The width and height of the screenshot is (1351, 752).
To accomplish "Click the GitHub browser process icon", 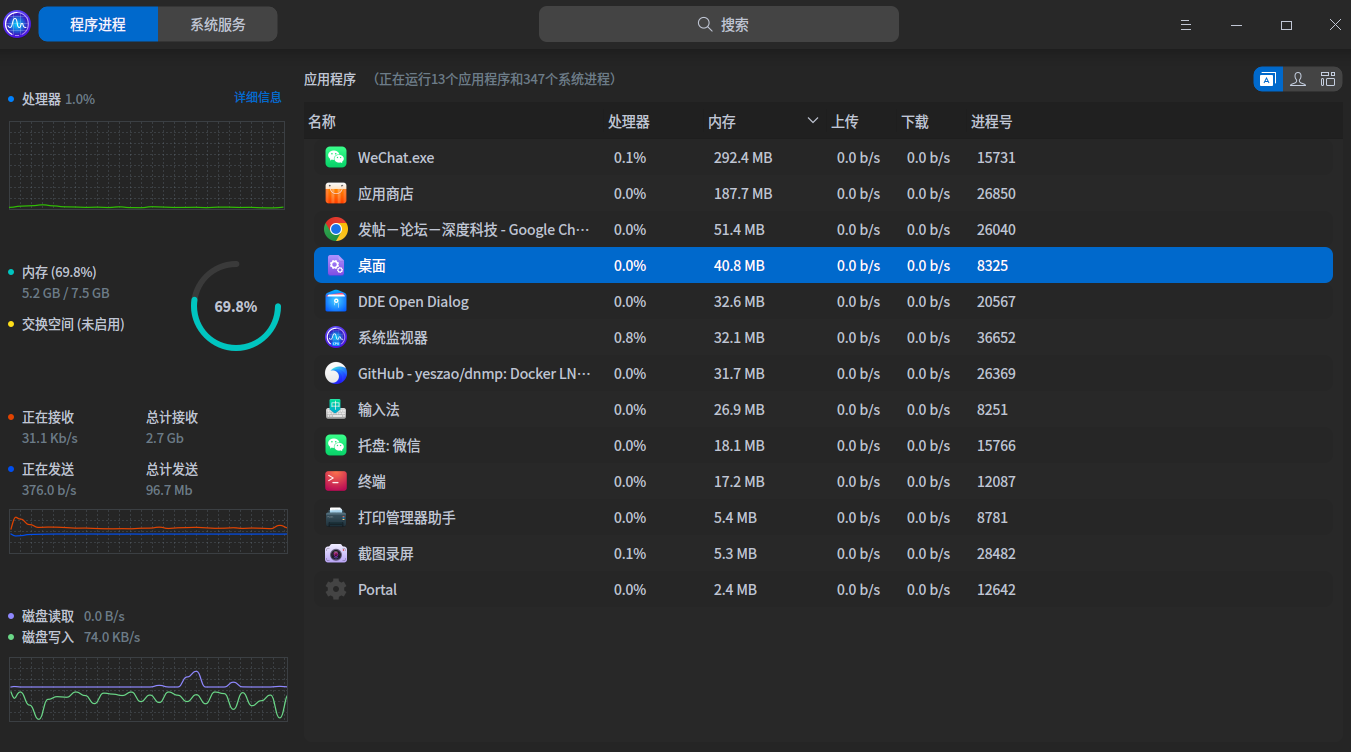I will pyautogui.click(x=336, y=373).
